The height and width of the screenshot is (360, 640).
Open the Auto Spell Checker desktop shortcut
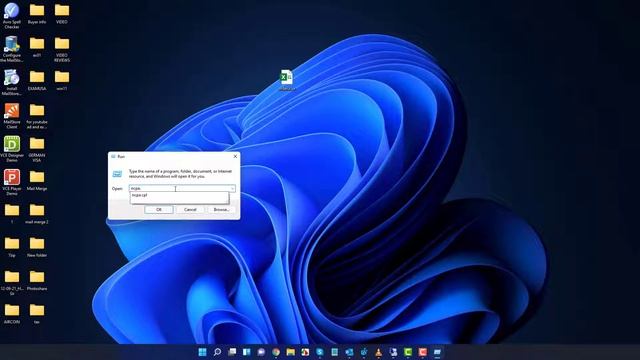[x=12, y=16]
